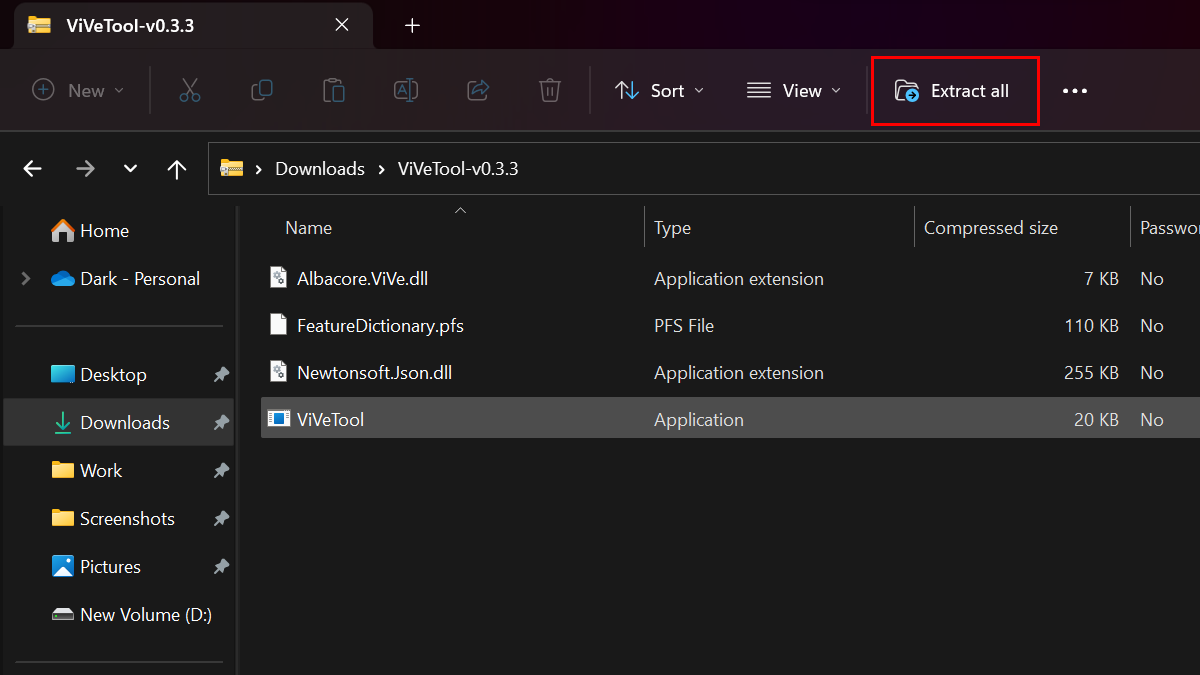
Task: Expand the Dark - Personal OneDrive node
Action: tap(26, 279)
